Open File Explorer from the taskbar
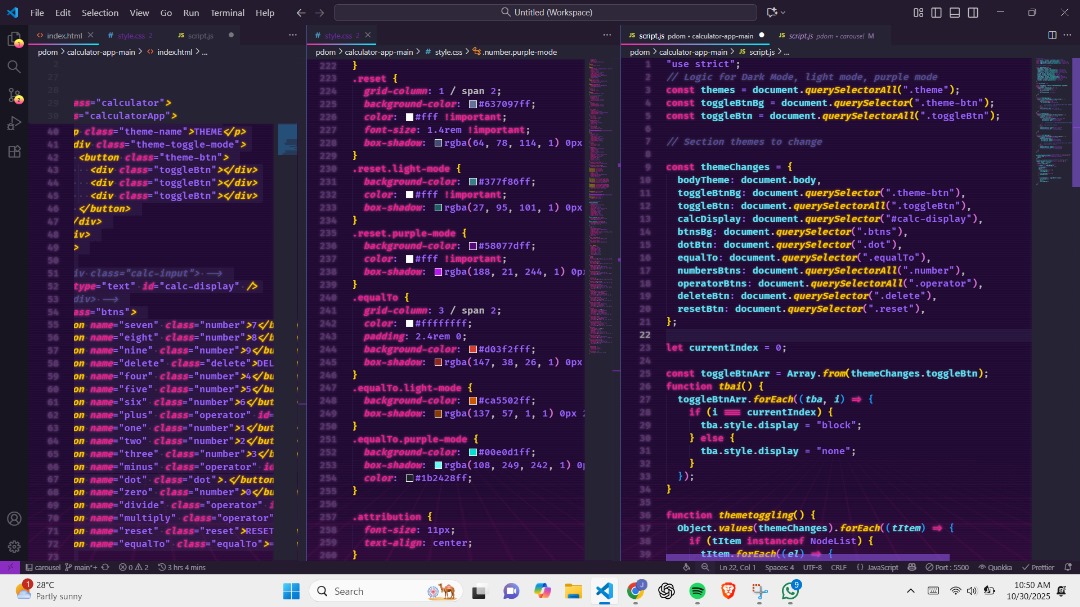Image resolution: width=1080 pixels, height=607 pixels. 573,591
